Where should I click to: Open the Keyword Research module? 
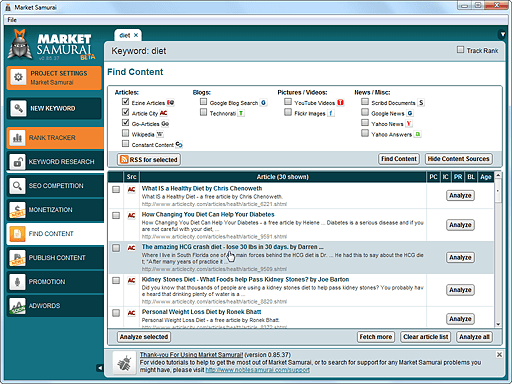tap(55, 162)
